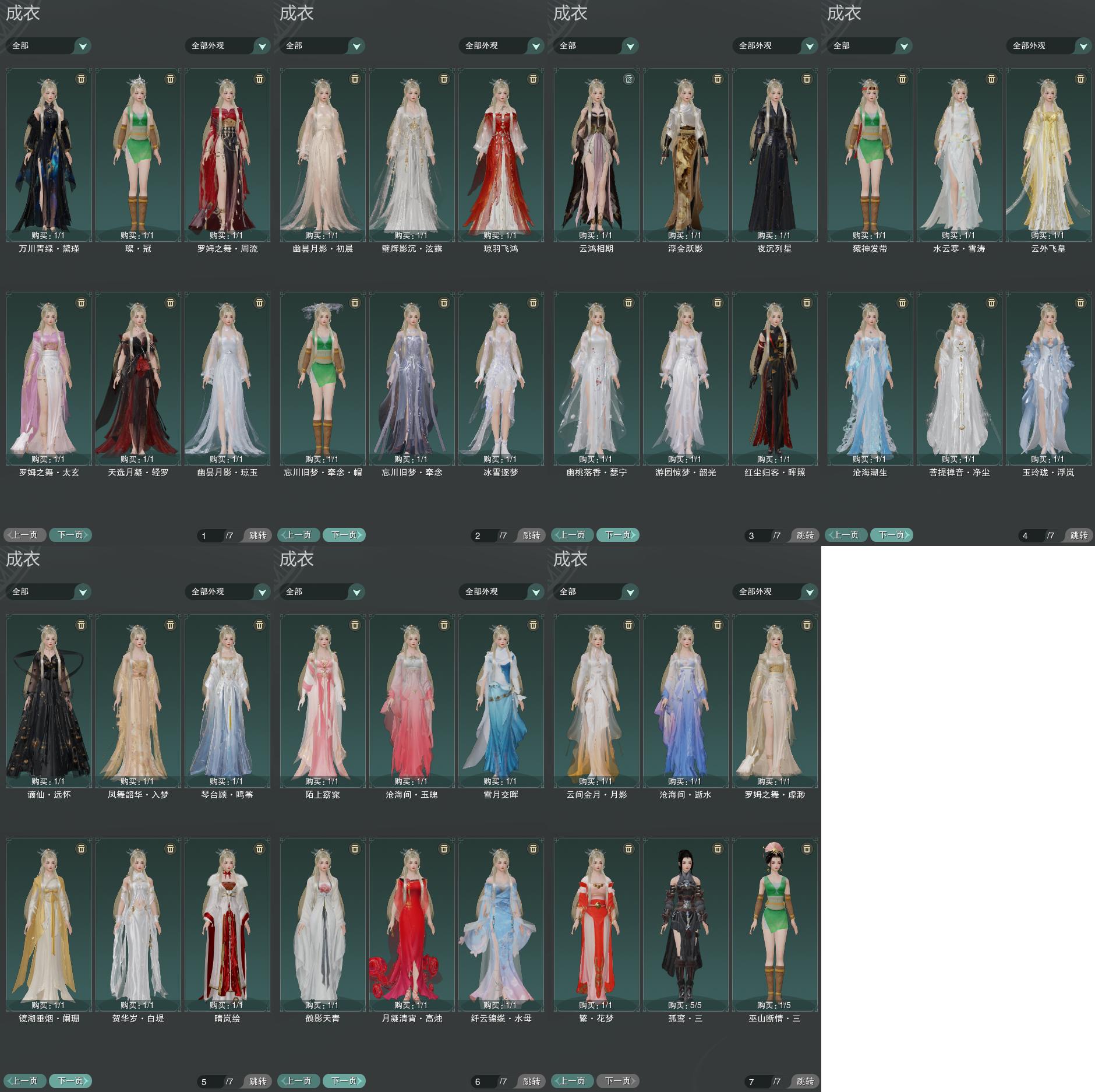Open 全部外观 dropdown in page 4 panel
Screen dimensions: 1095x1092
tap(1049, 45)
